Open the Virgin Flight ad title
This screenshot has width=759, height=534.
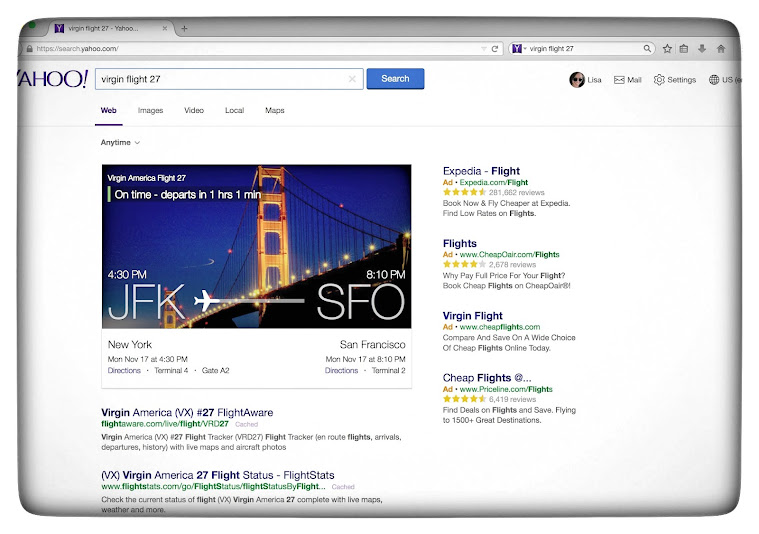[472, 316]
